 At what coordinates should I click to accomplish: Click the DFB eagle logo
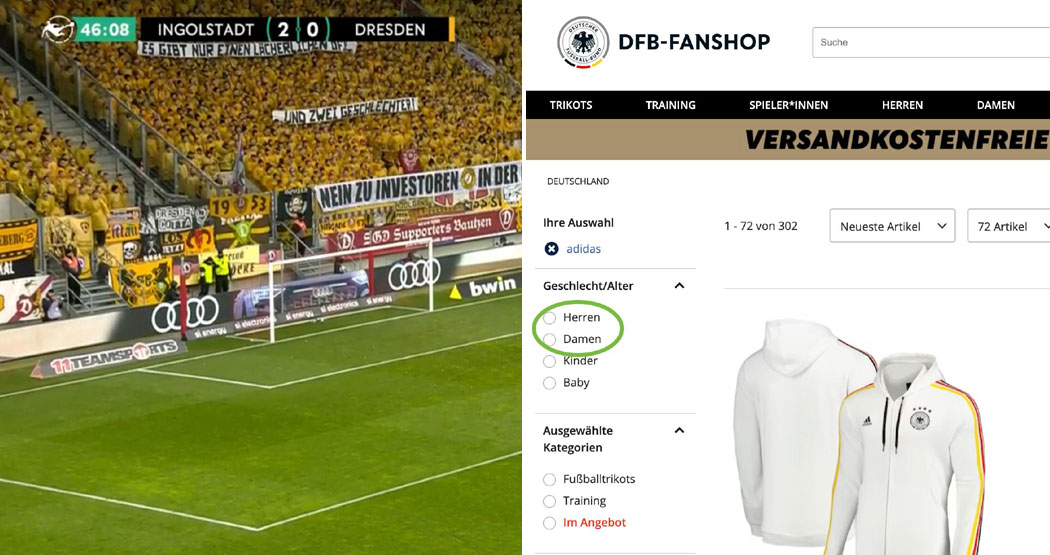583,43
